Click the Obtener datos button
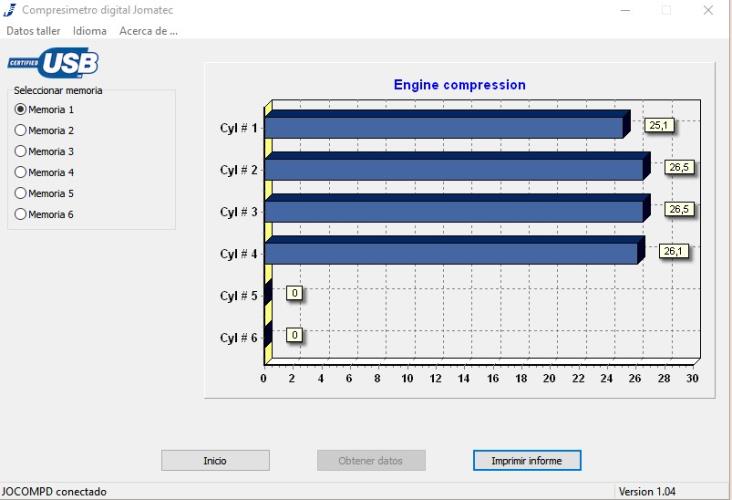The width and height of the screenshot is (732, 500). 371,460
